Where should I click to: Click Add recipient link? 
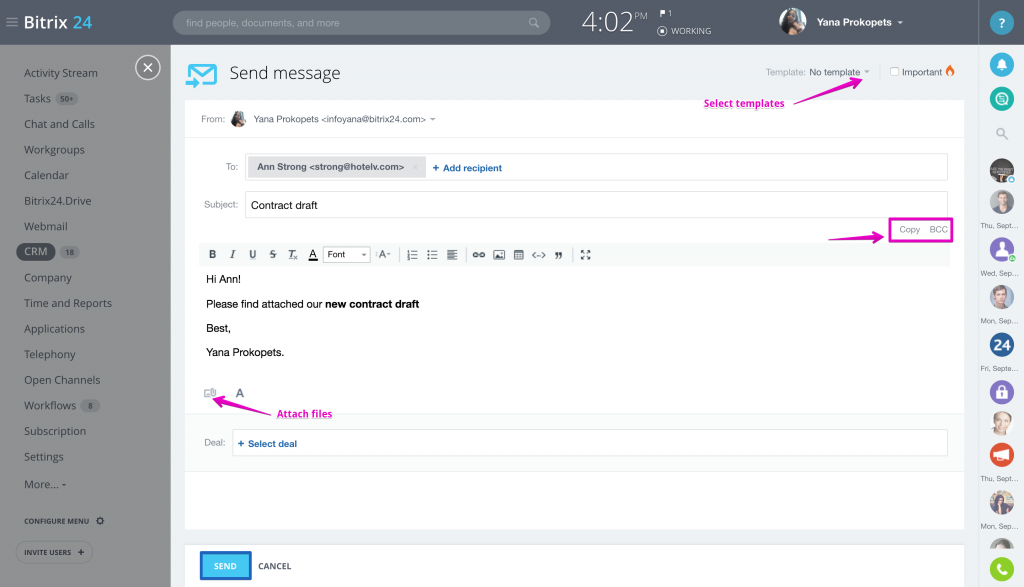pos(467,168)
